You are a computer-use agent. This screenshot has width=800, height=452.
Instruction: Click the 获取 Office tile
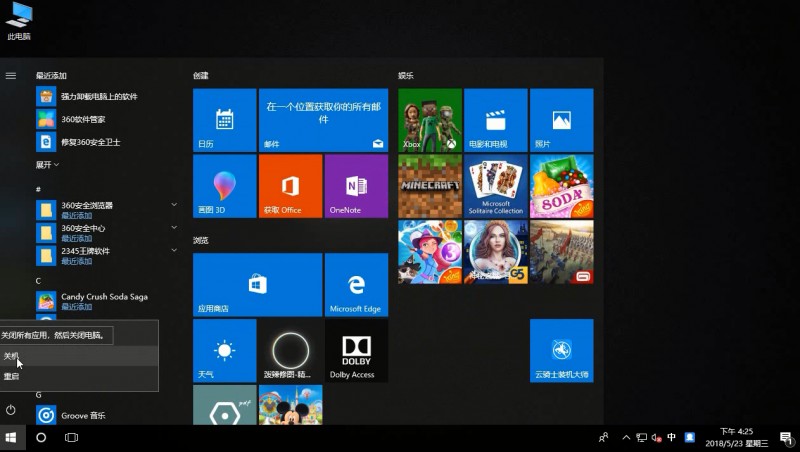click(x=290, y=186)
